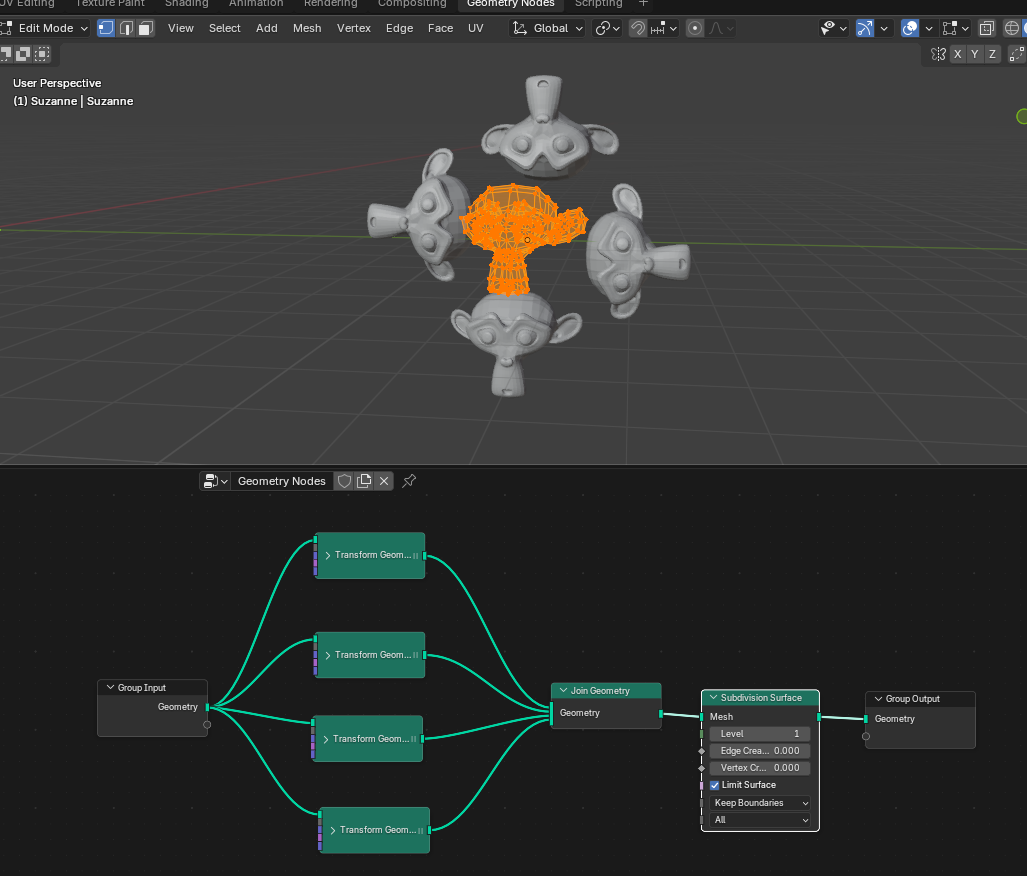Collapse the Group Output node
This screenshot has width=1027, height=876.
tap(878, 699)
